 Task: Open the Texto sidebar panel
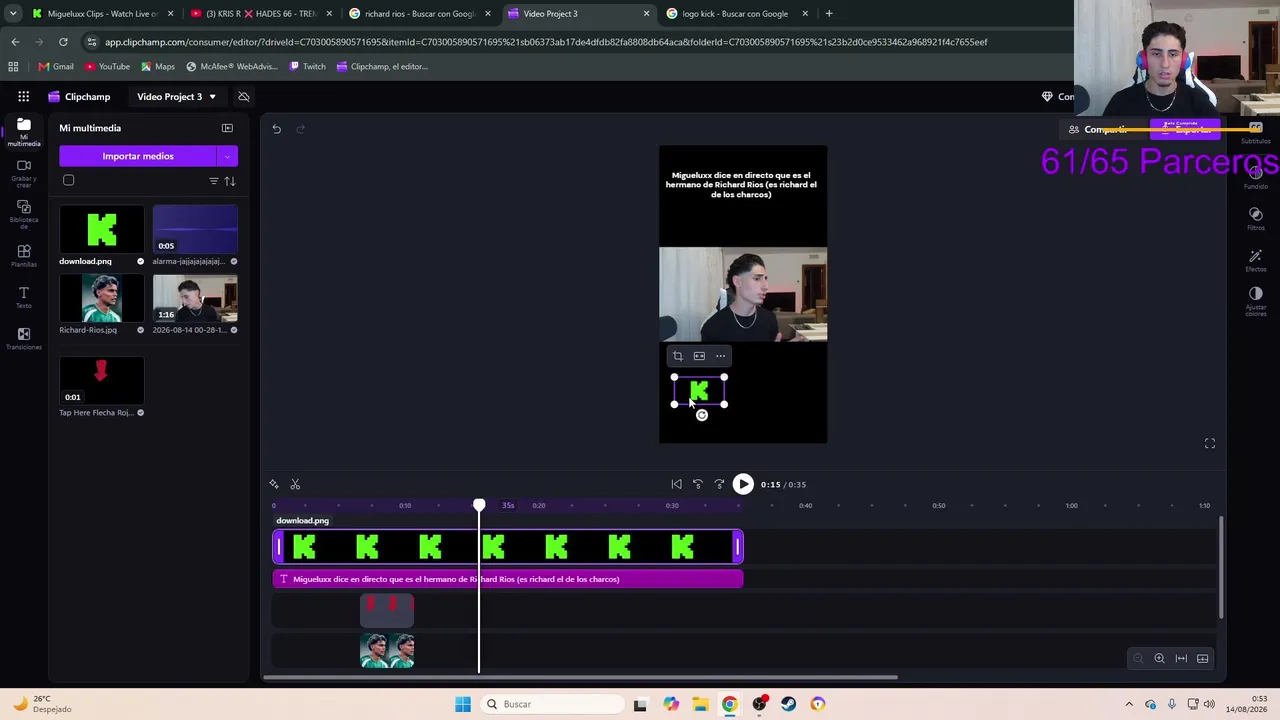(x=24, y=297)
